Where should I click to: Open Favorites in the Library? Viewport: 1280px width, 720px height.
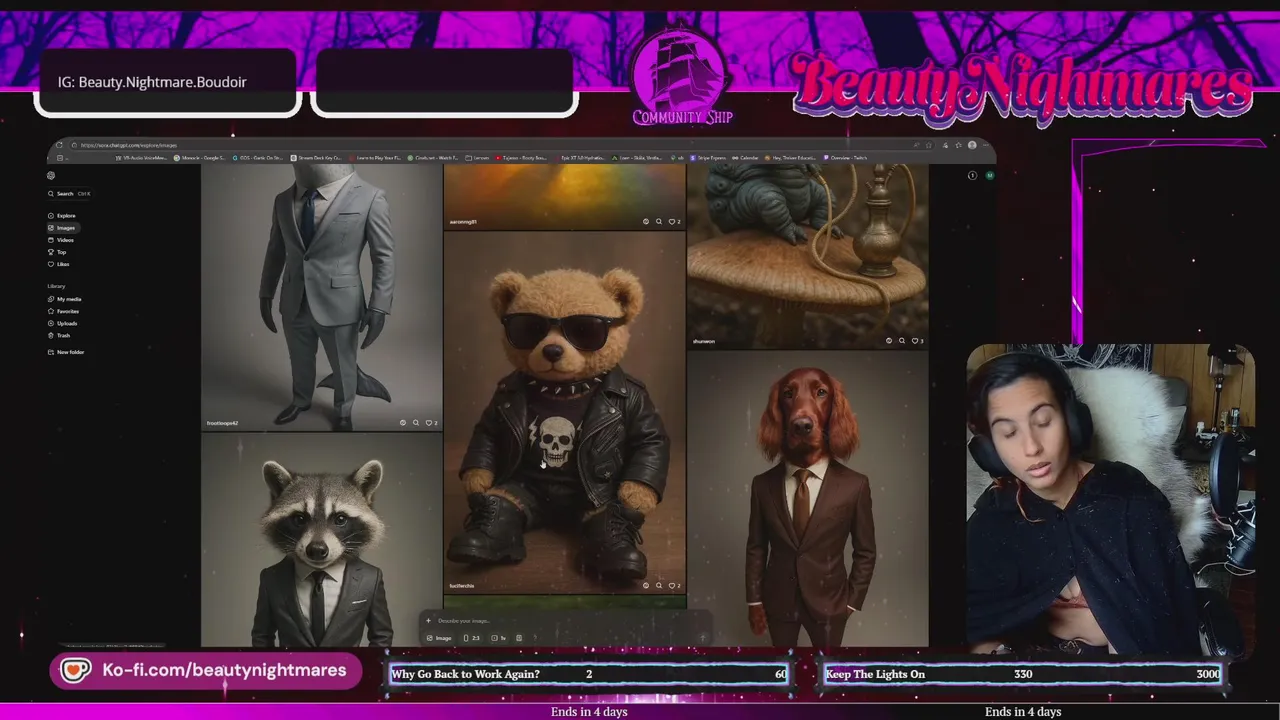64,311
